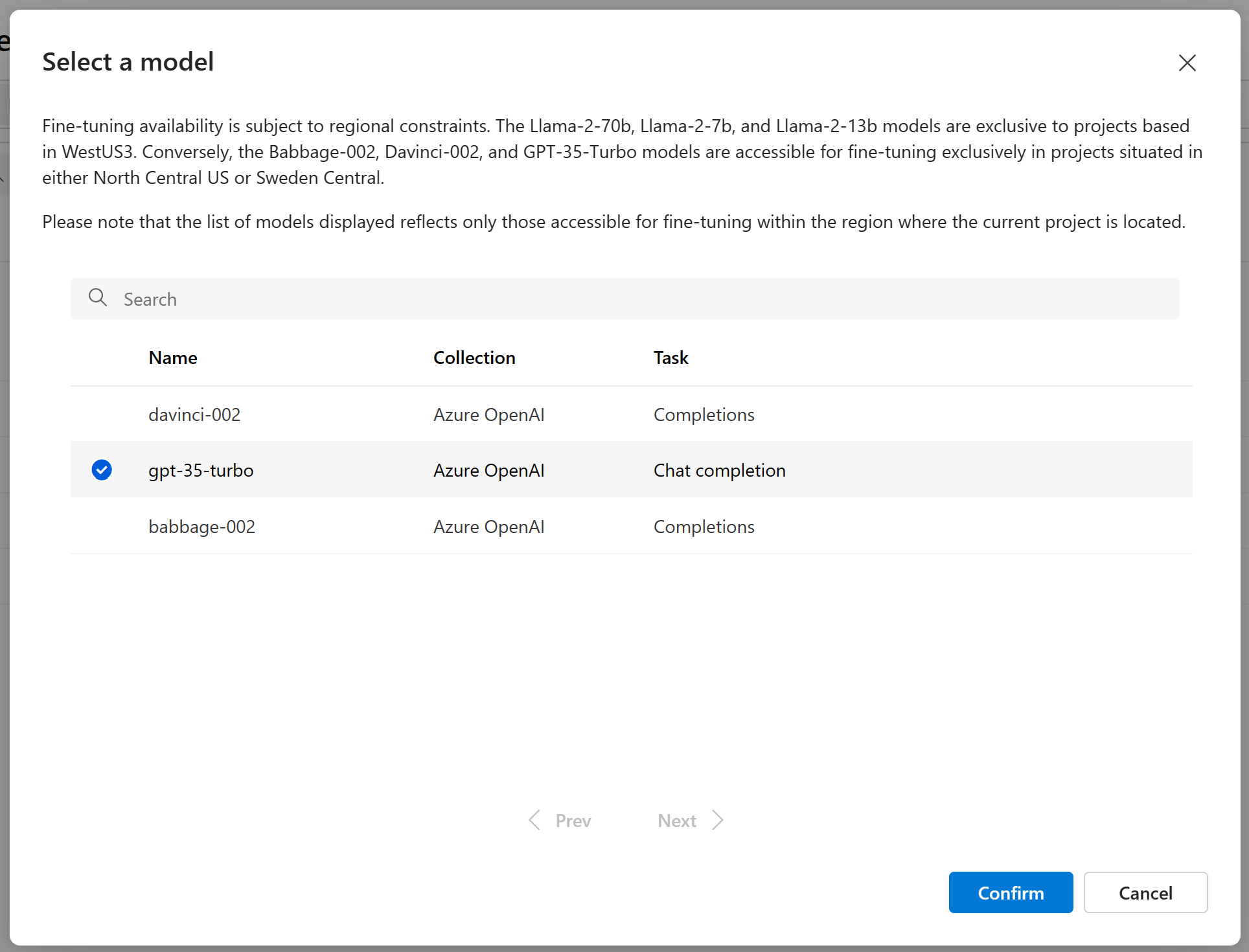Deselect the gpt-35-turbo checkmark
This screenshot has height=952, width=1249.
coord(102,470)
